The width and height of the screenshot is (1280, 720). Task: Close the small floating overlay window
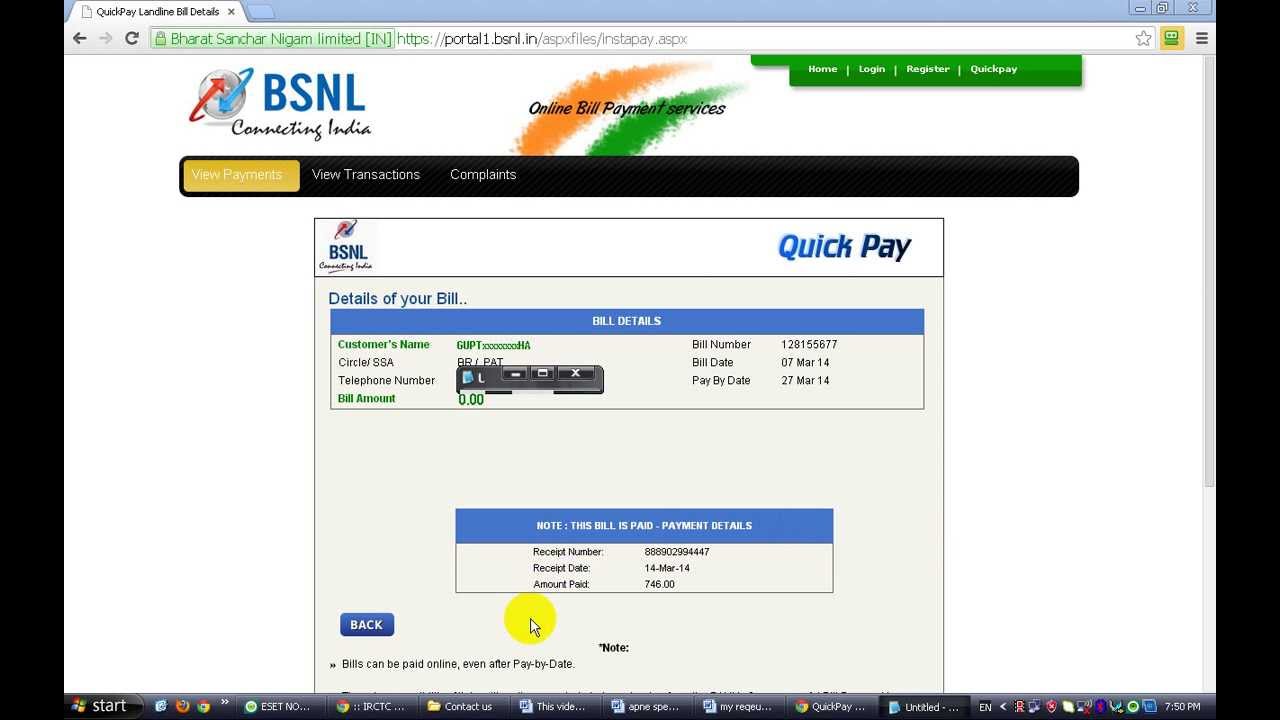point(575,374)
